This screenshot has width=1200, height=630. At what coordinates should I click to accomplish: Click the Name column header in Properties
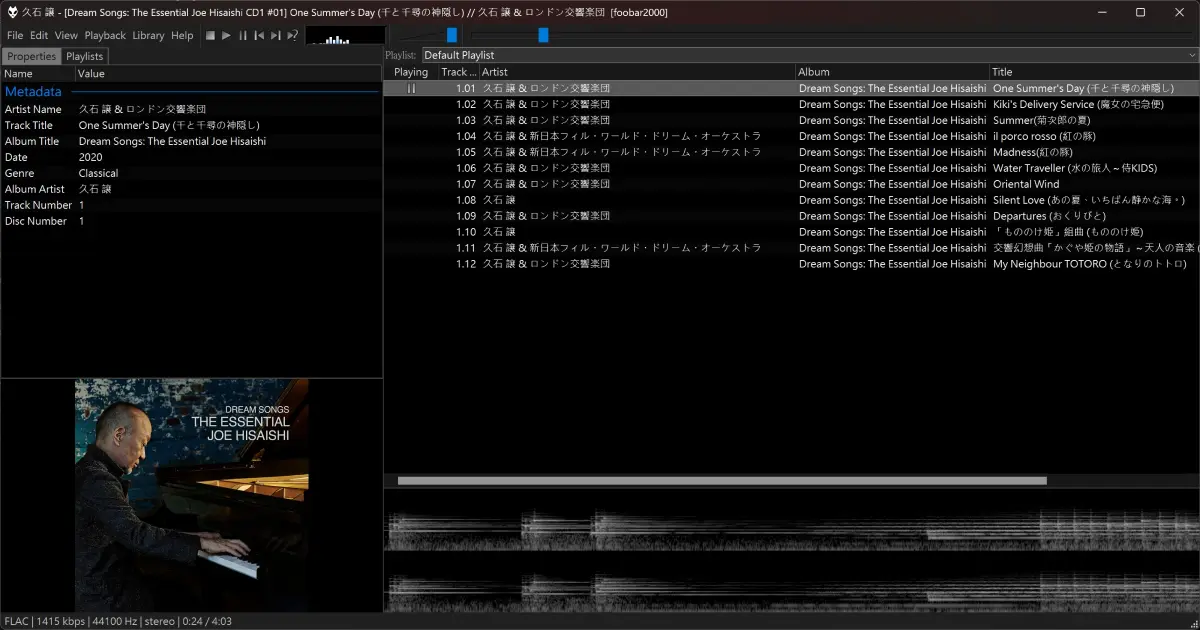point(38,73)
